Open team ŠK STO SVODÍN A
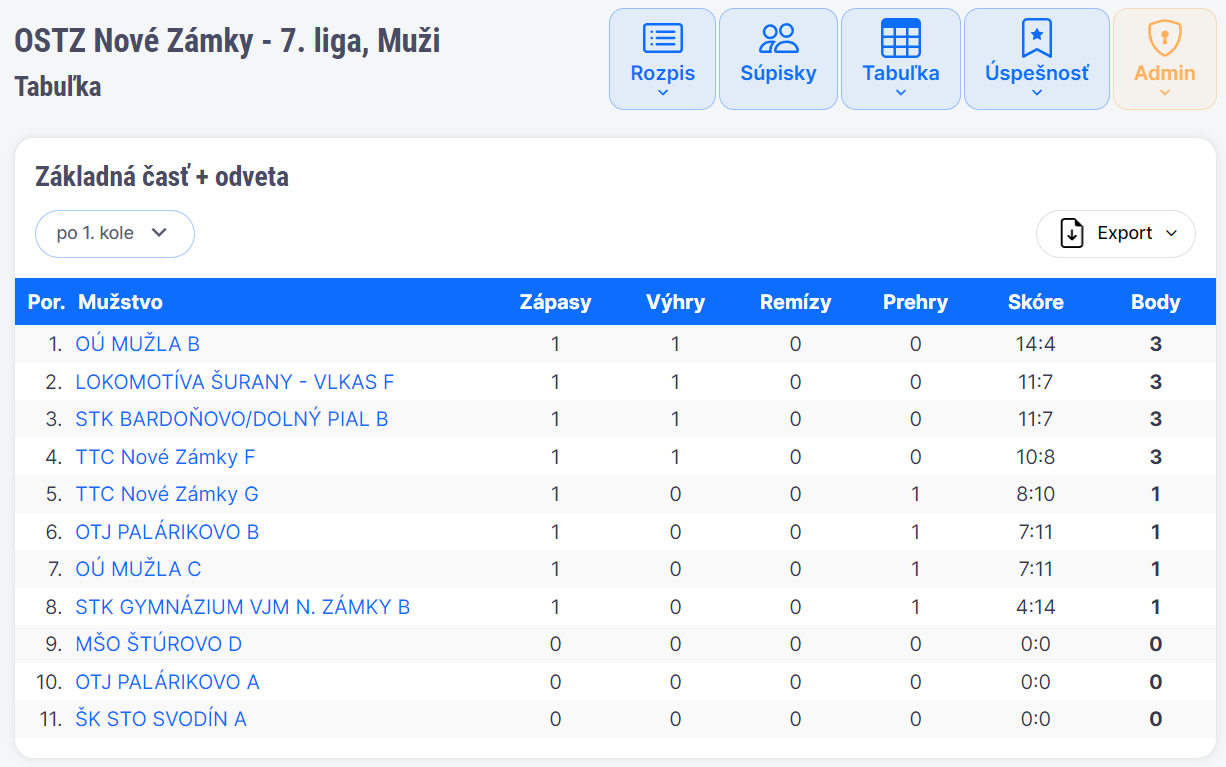This screenshot has width=1226, height=767. coord(161,719)
